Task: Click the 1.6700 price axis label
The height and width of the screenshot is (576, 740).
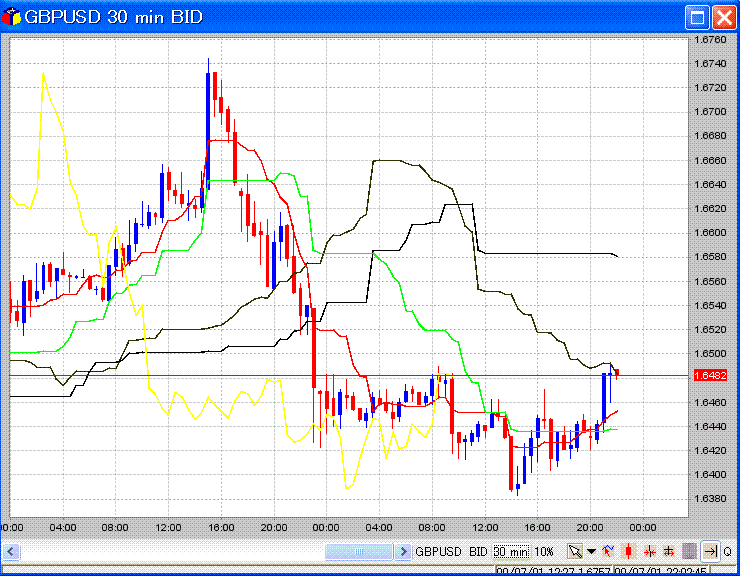Action: tap(710, 112)
